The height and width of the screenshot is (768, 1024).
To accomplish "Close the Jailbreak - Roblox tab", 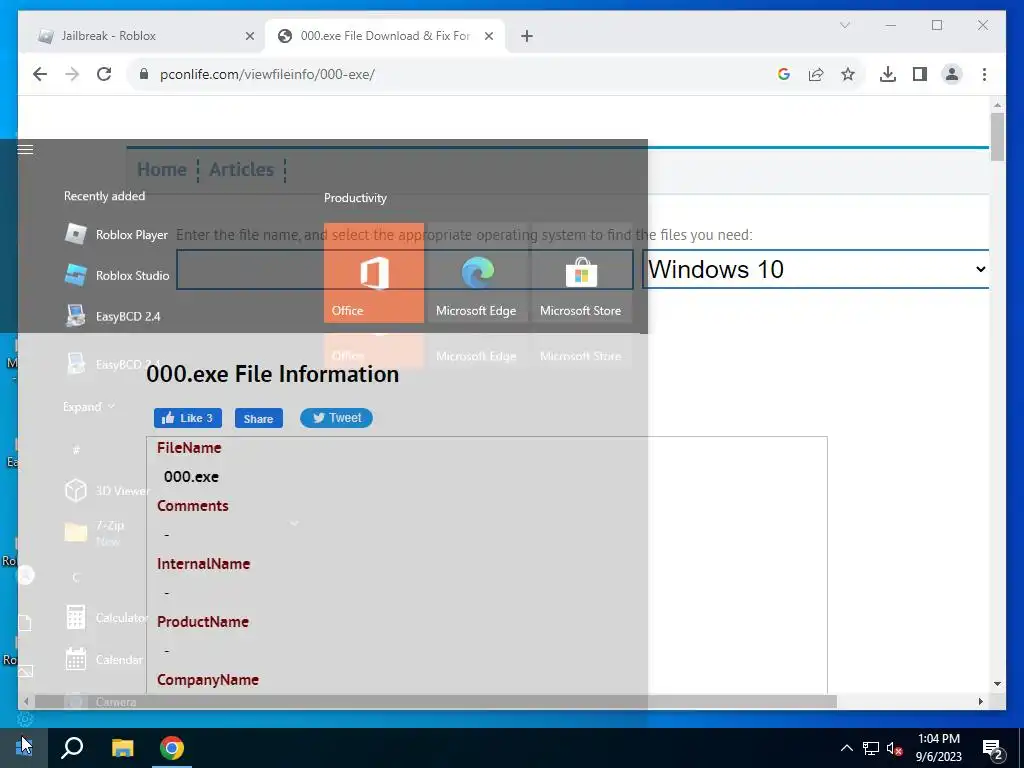I will point(249,36).
